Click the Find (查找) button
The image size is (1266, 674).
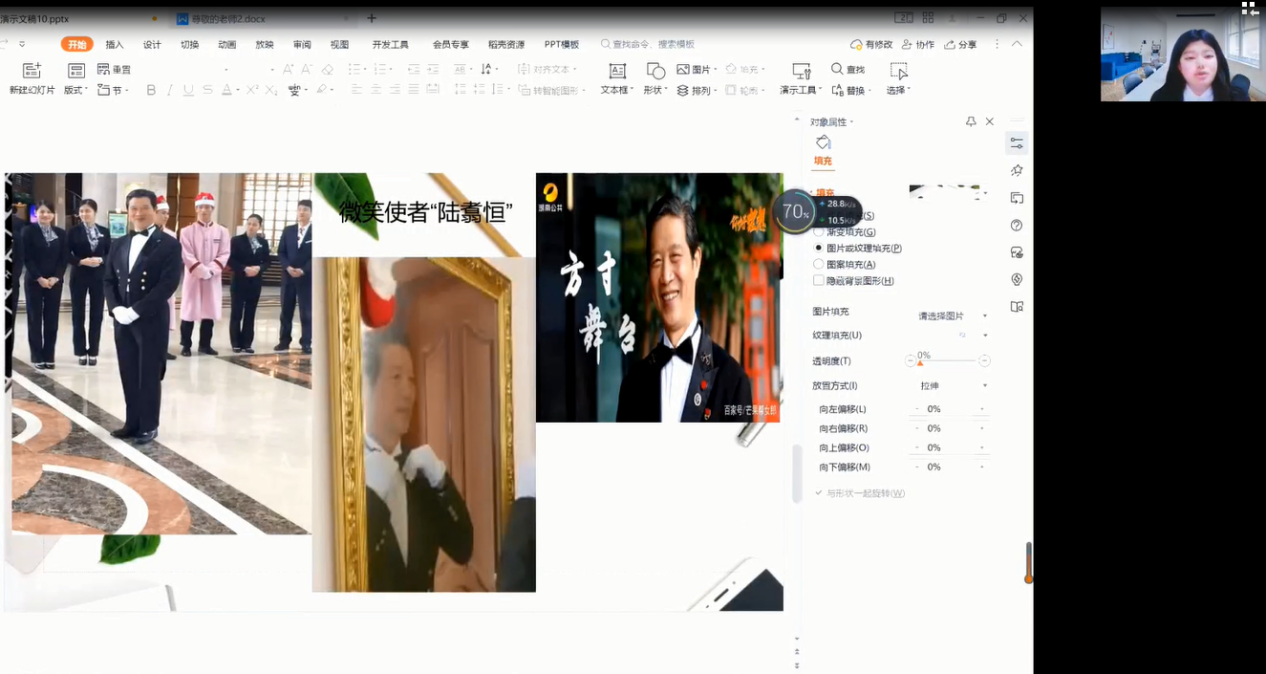click(848, 69)
